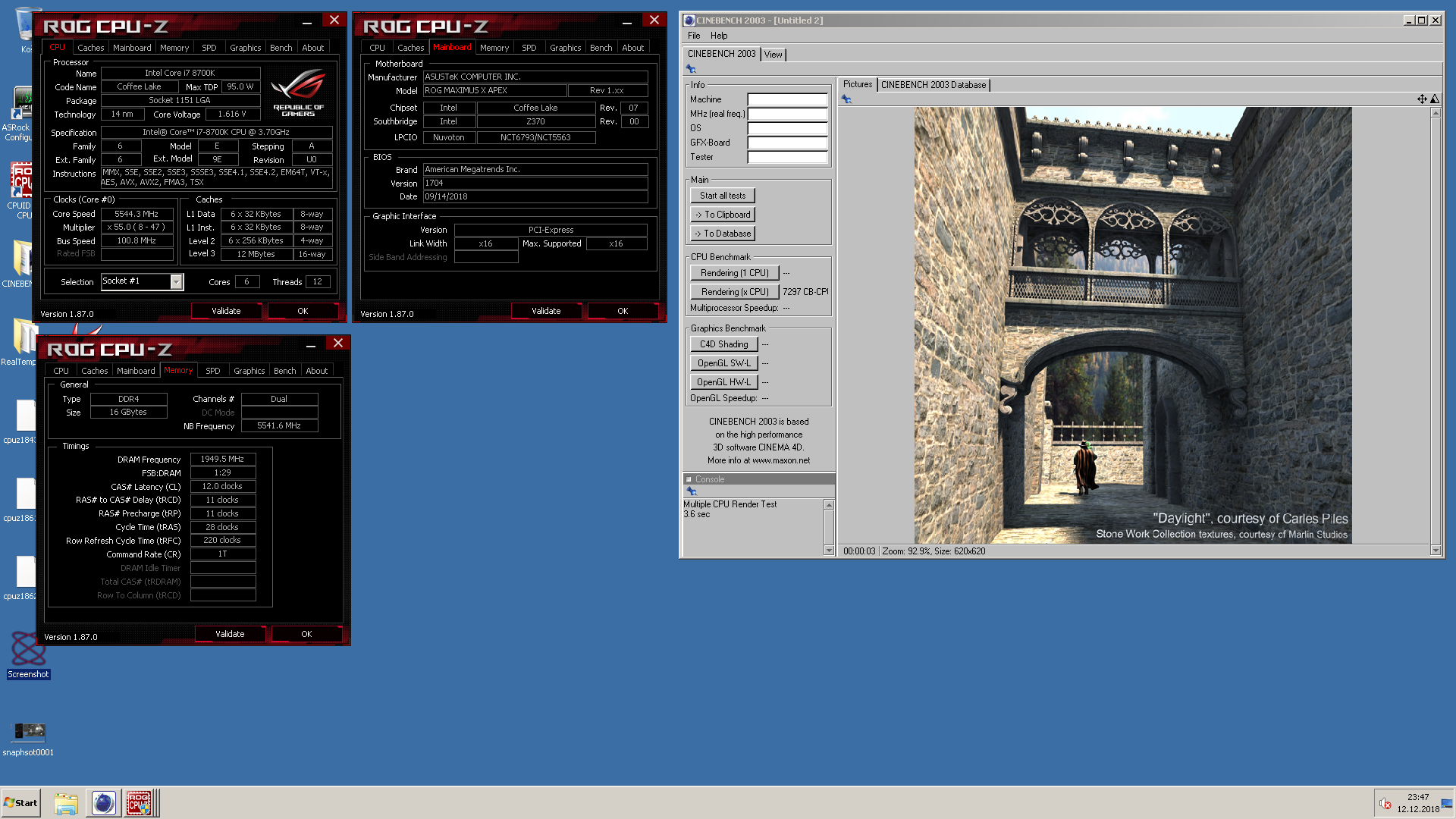Run the OpenGL HW-L benchmark
Viewport: 1456px width, 819px height.
[723, 382]
